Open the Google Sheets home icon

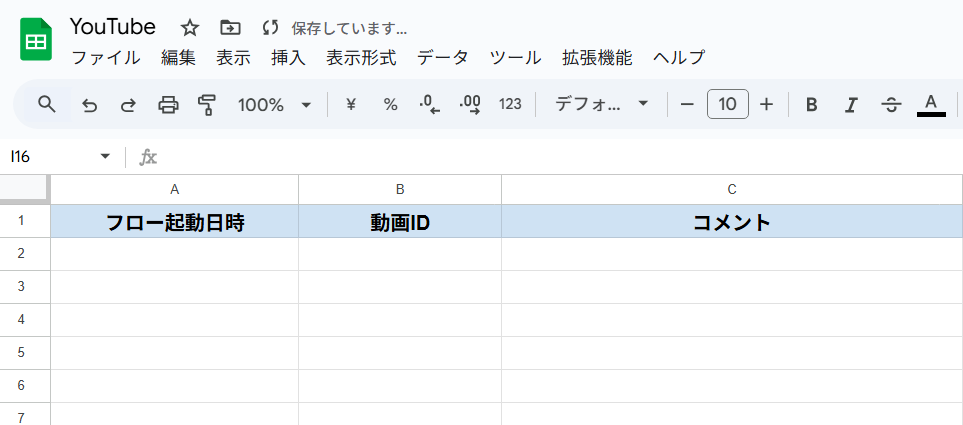[36, 39]
